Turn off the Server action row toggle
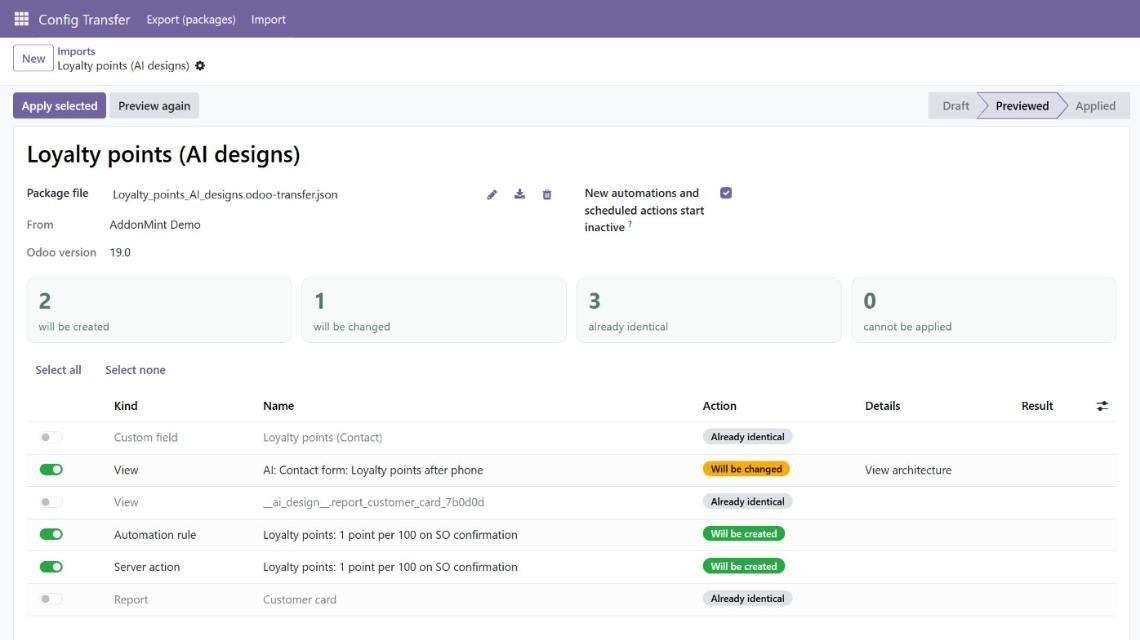The width and height of the screenshot is (1140, 640). click(51, 567)
